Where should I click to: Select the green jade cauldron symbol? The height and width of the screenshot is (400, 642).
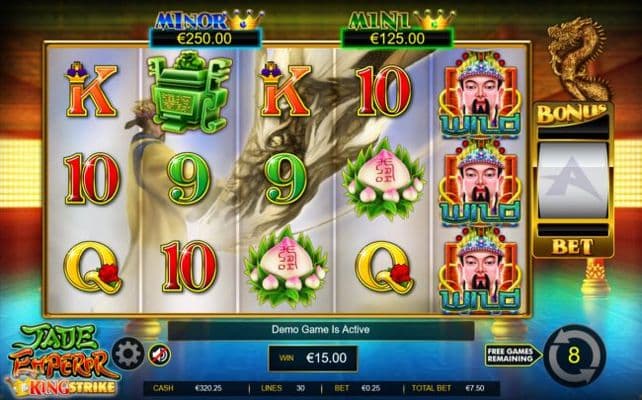click(189, 91)
